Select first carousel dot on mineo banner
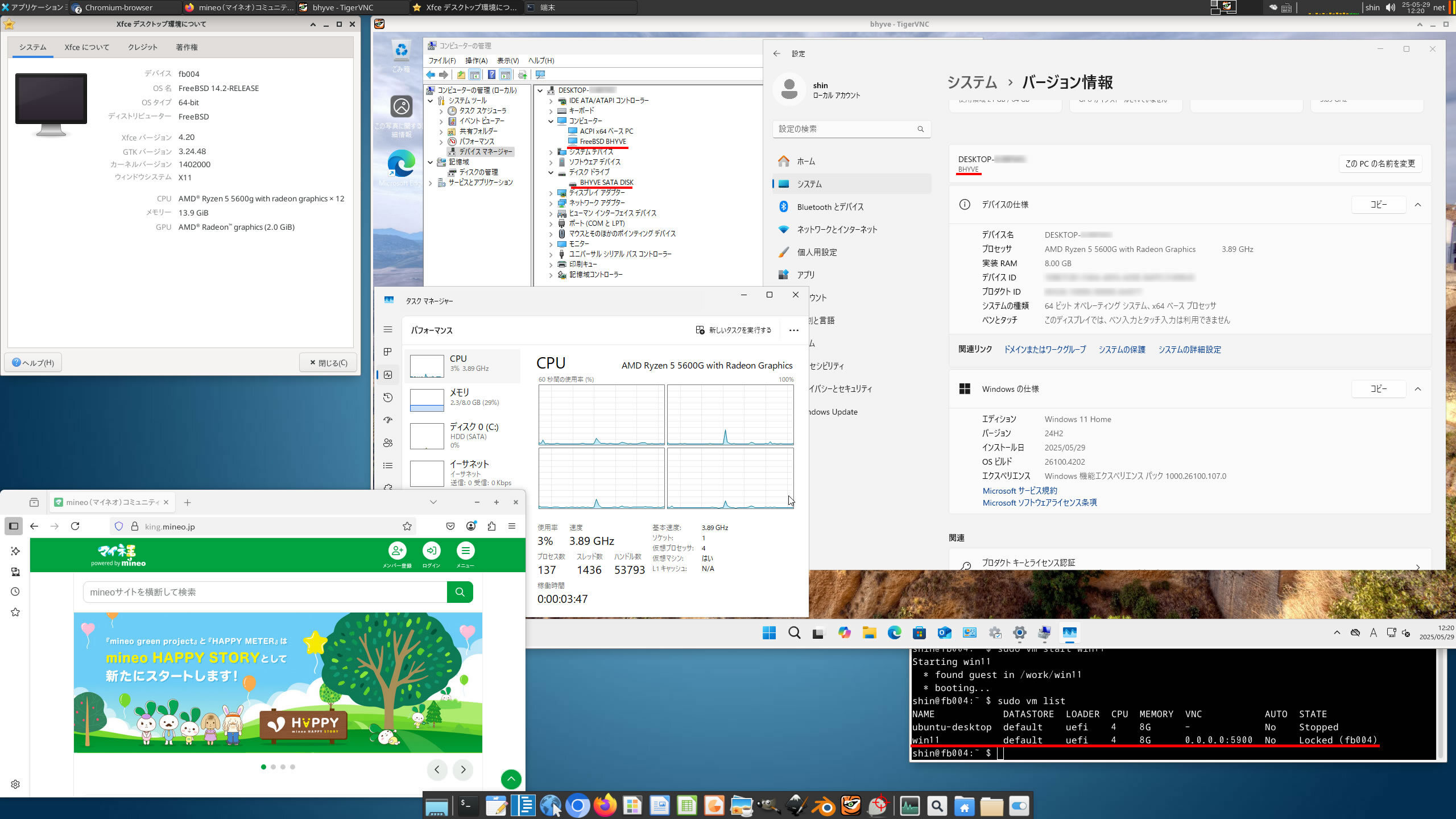The height and width of the screenshot is (819, 1456). (x=263, y=767)
